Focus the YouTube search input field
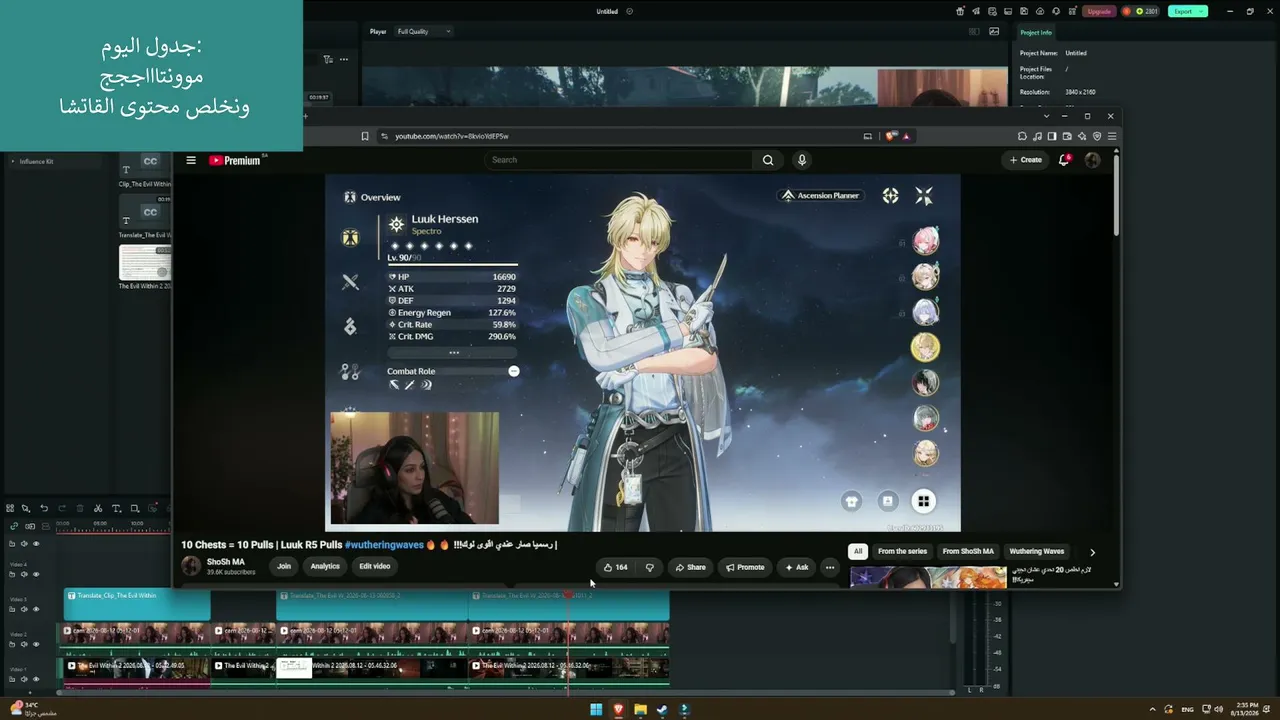 (x=619, y=160)
